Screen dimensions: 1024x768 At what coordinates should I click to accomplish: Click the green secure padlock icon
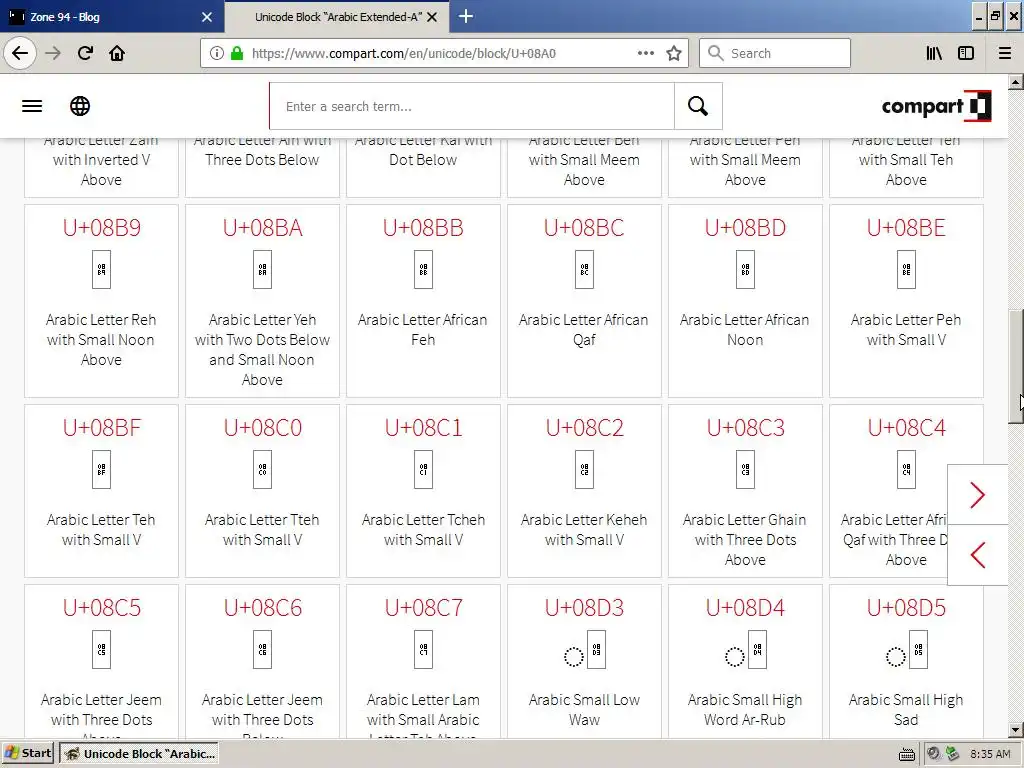click(x=237, y=53)
